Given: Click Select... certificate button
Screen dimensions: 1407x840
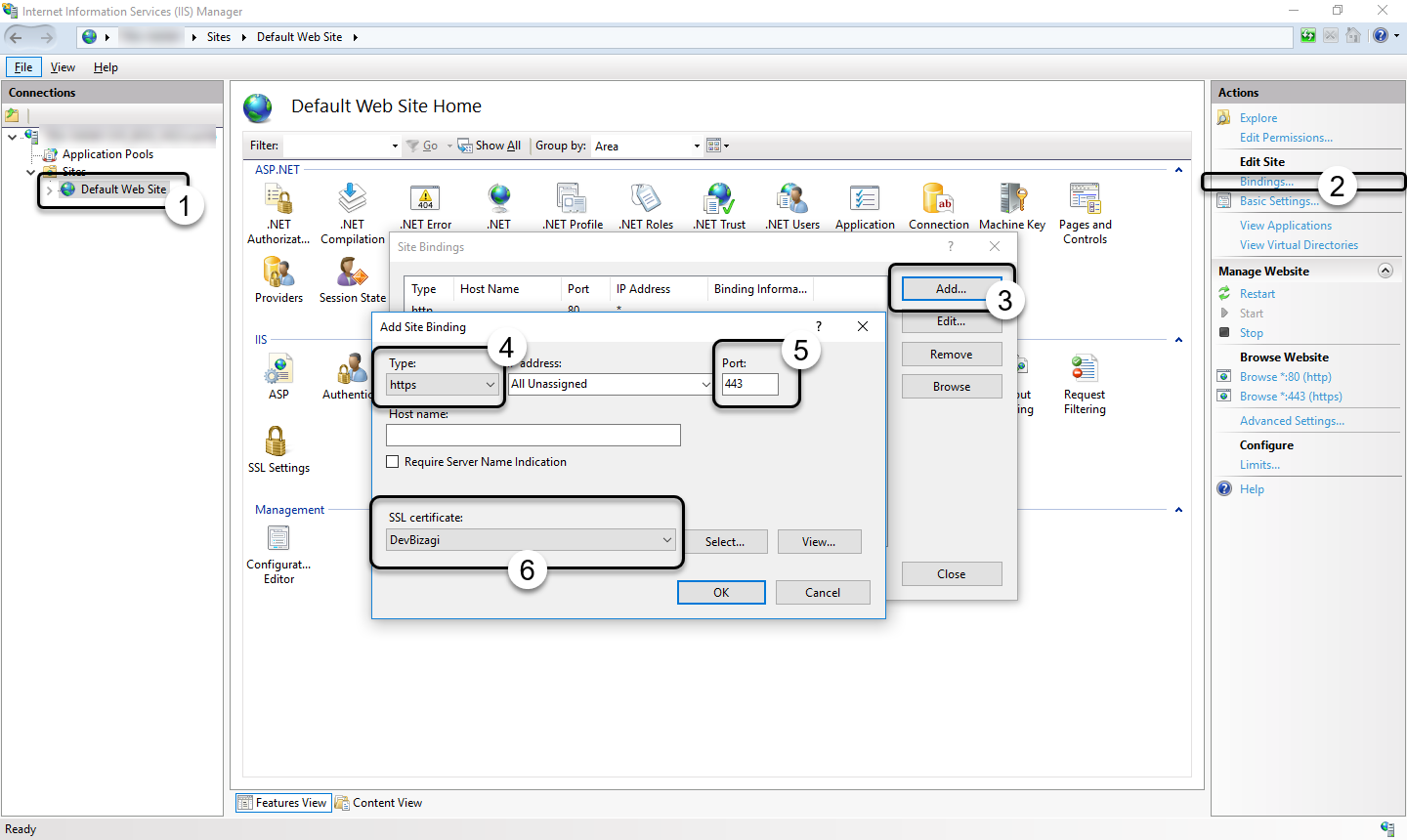Looking at the screenshot, I should tap(725, 542).
